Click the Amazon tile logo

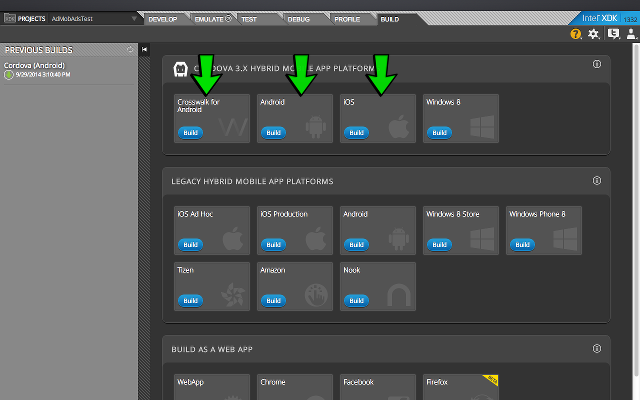pyautogui.click(x=316, y=295)
